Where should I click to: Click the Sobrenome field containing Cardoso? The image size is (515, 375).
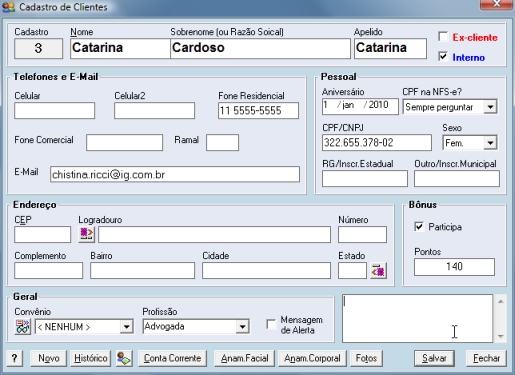pos(260,48)
